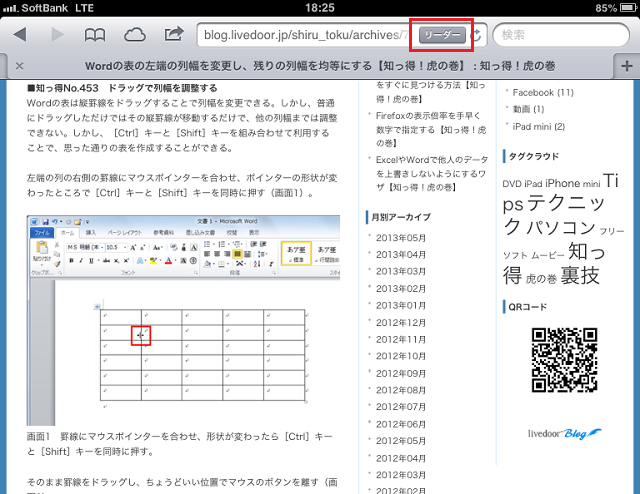Open the Firefoxの表示倍率 article link
This screenshot has height=494, width=640.
tap(431, 129)
